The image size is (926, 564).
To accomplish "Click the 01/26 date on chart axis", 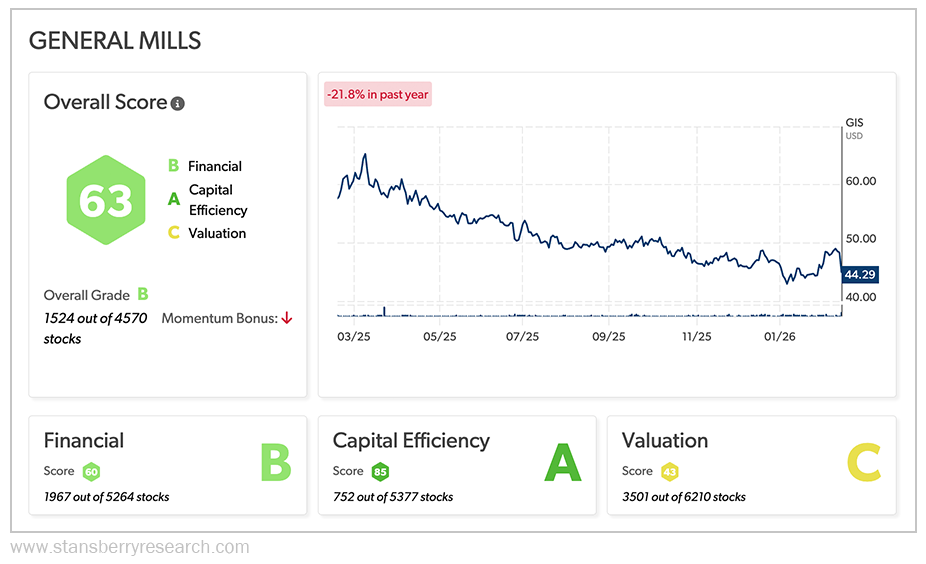I will tap(779, 337).
